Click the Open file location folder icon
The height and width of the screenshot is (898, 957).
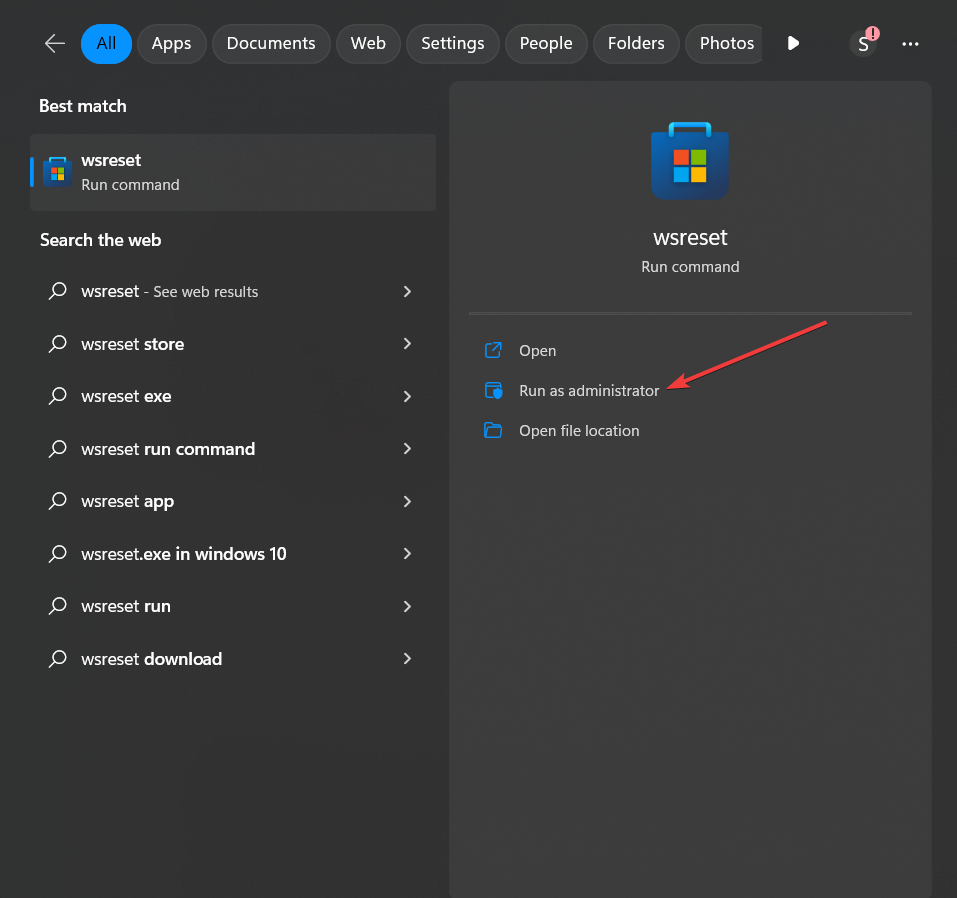pyautogui.click(x=493, y=430)
